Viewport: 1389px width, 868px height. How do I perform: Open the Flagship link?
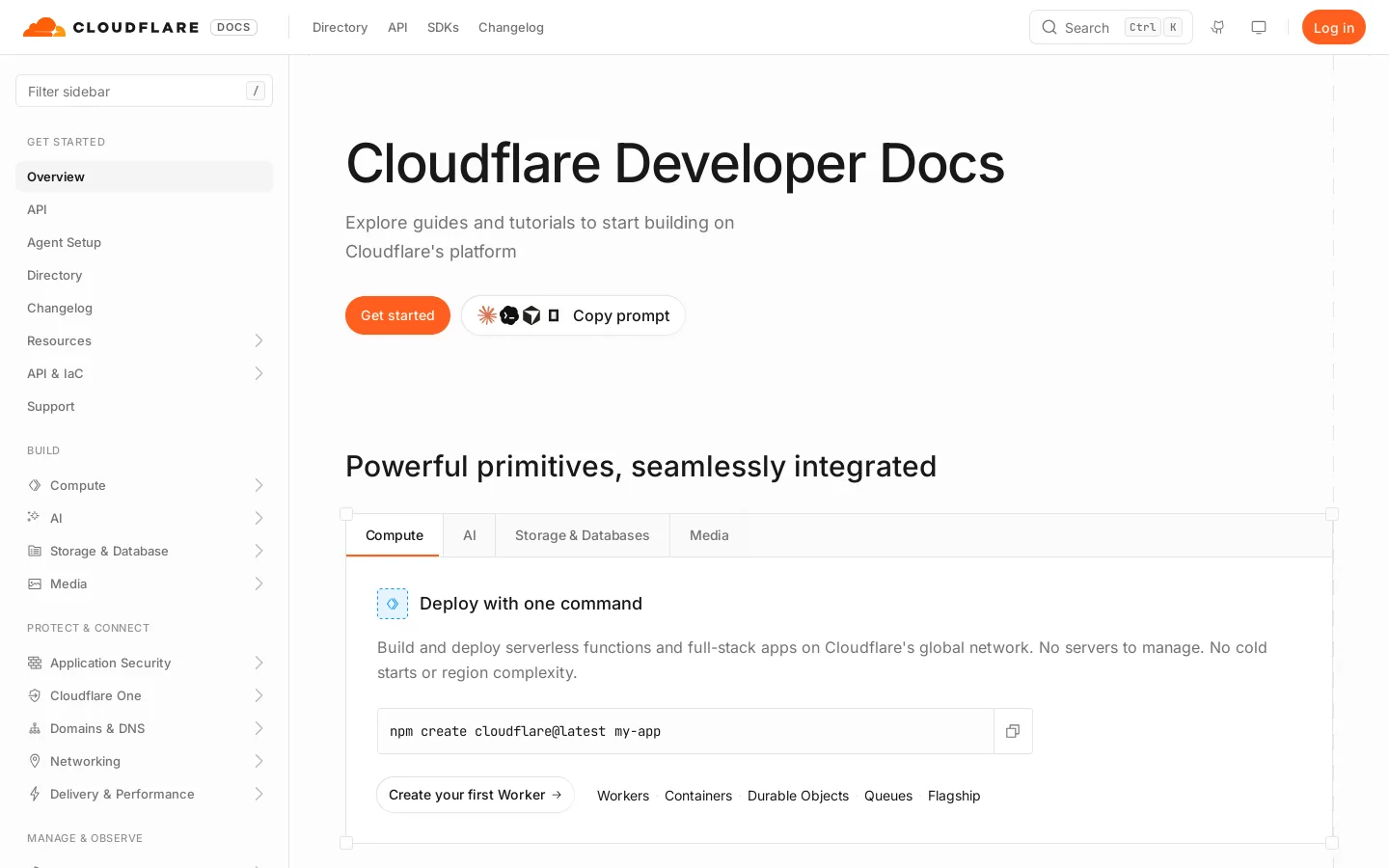pos(954,796)
